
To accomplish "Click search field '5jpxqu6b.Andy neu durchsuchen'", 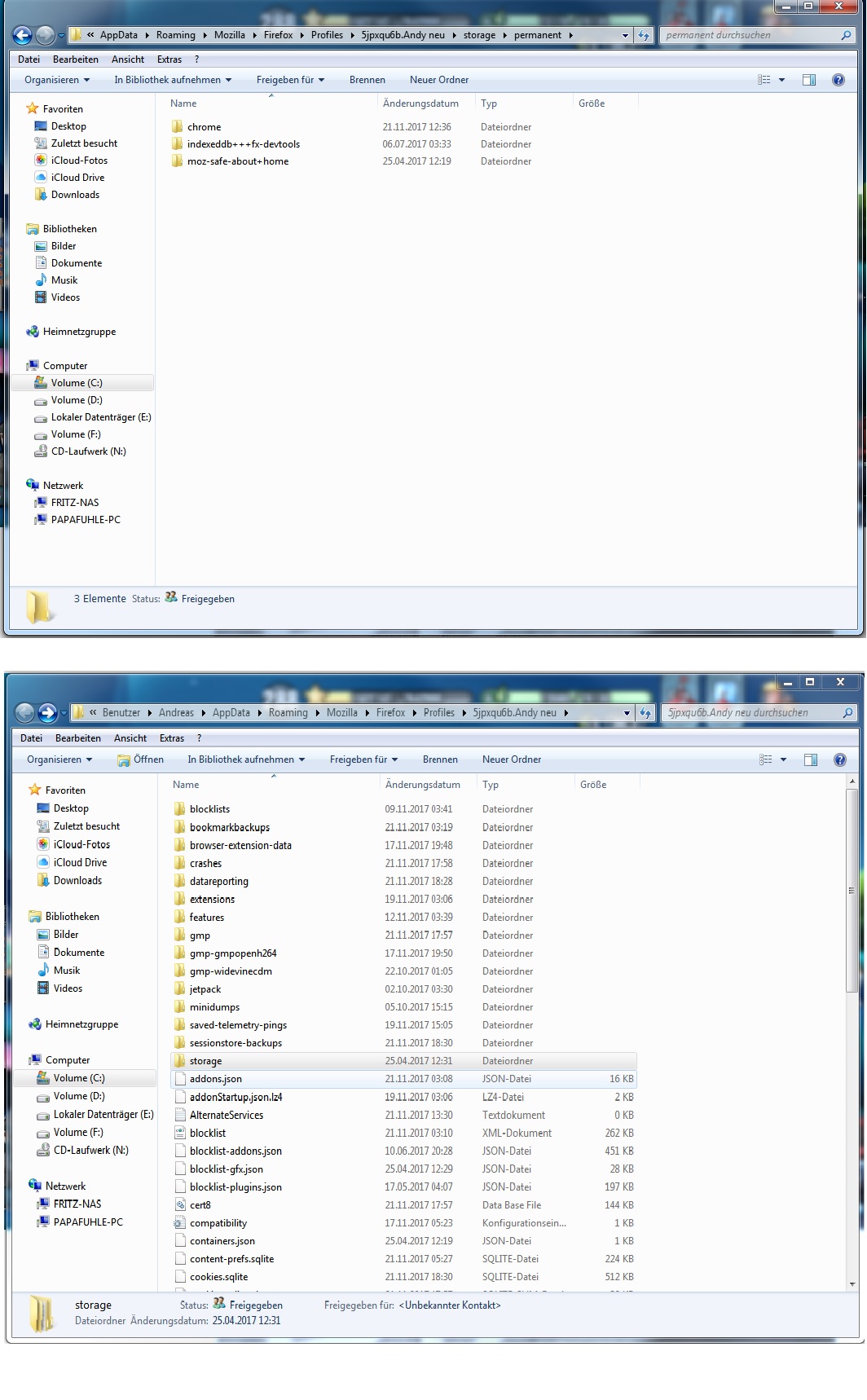I will [x=759, y=713].
